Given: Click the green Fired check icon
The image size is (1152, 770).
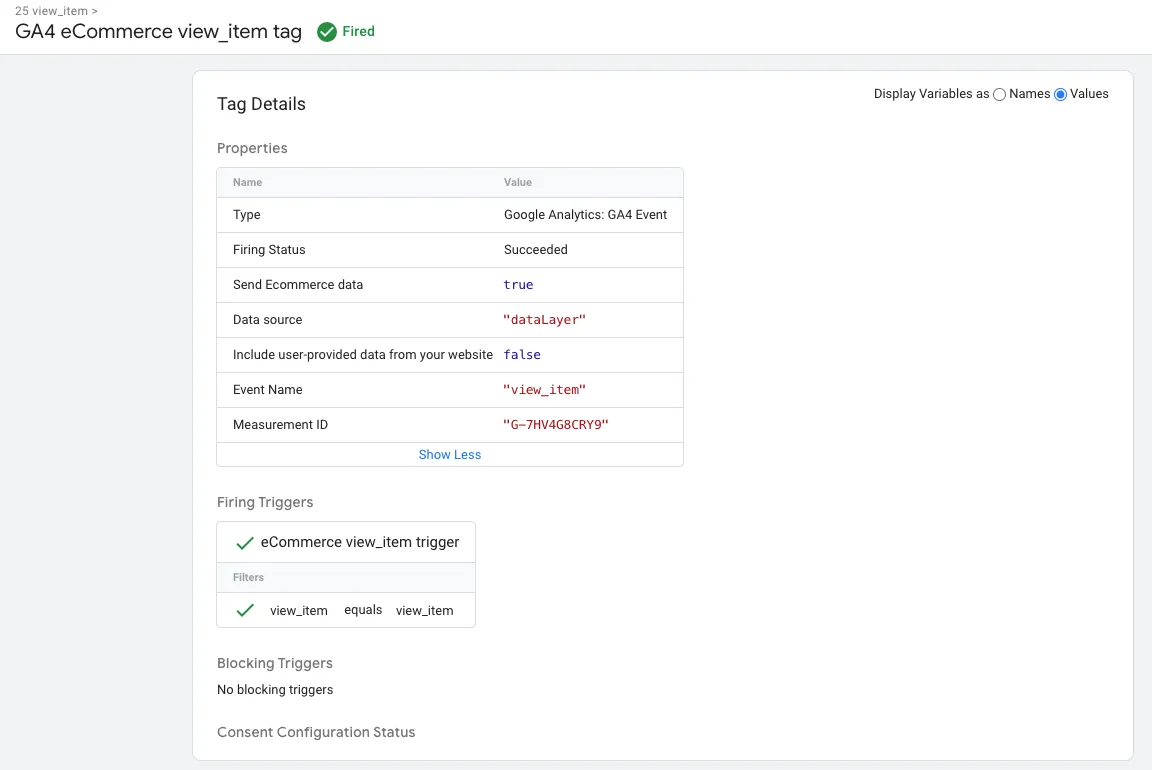Looking at the screenshot, I should [327, 32].
